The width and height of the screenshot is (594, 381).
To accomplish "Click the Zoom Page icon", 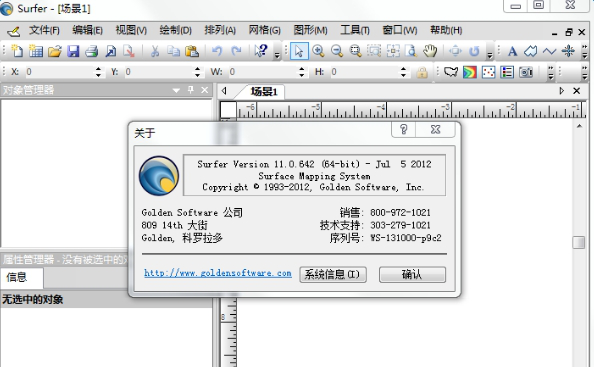I will pos(411,51).
